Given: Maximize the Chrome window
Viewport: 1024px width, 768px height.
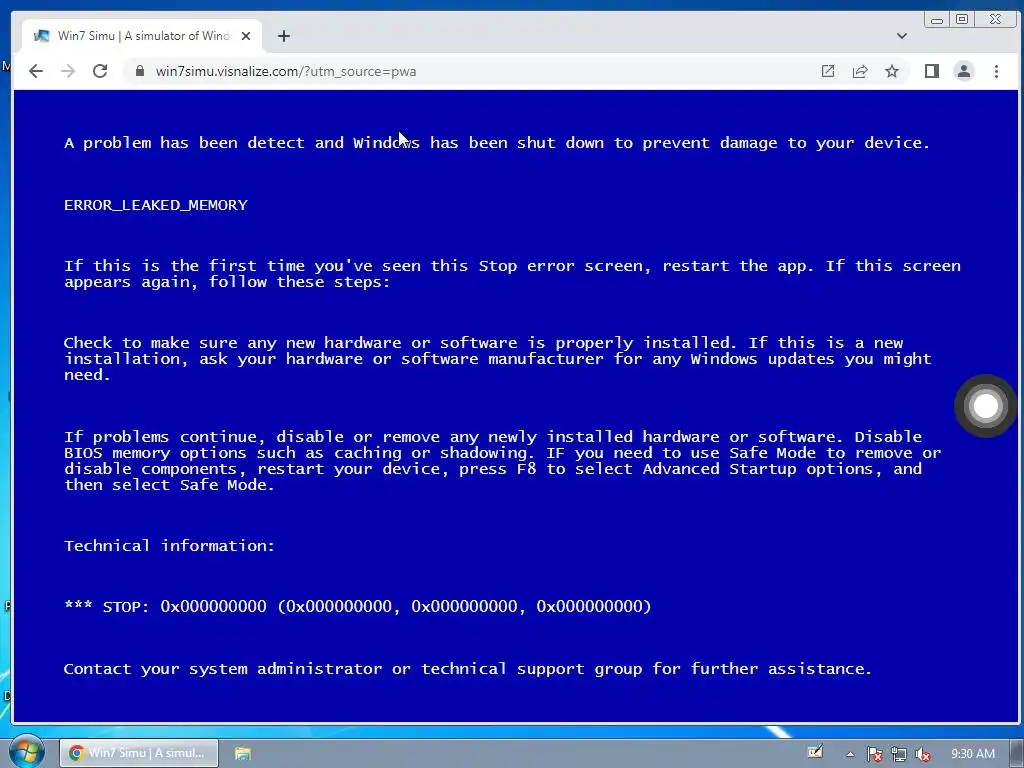Looking at the screenshot, I should click(962, 20).
